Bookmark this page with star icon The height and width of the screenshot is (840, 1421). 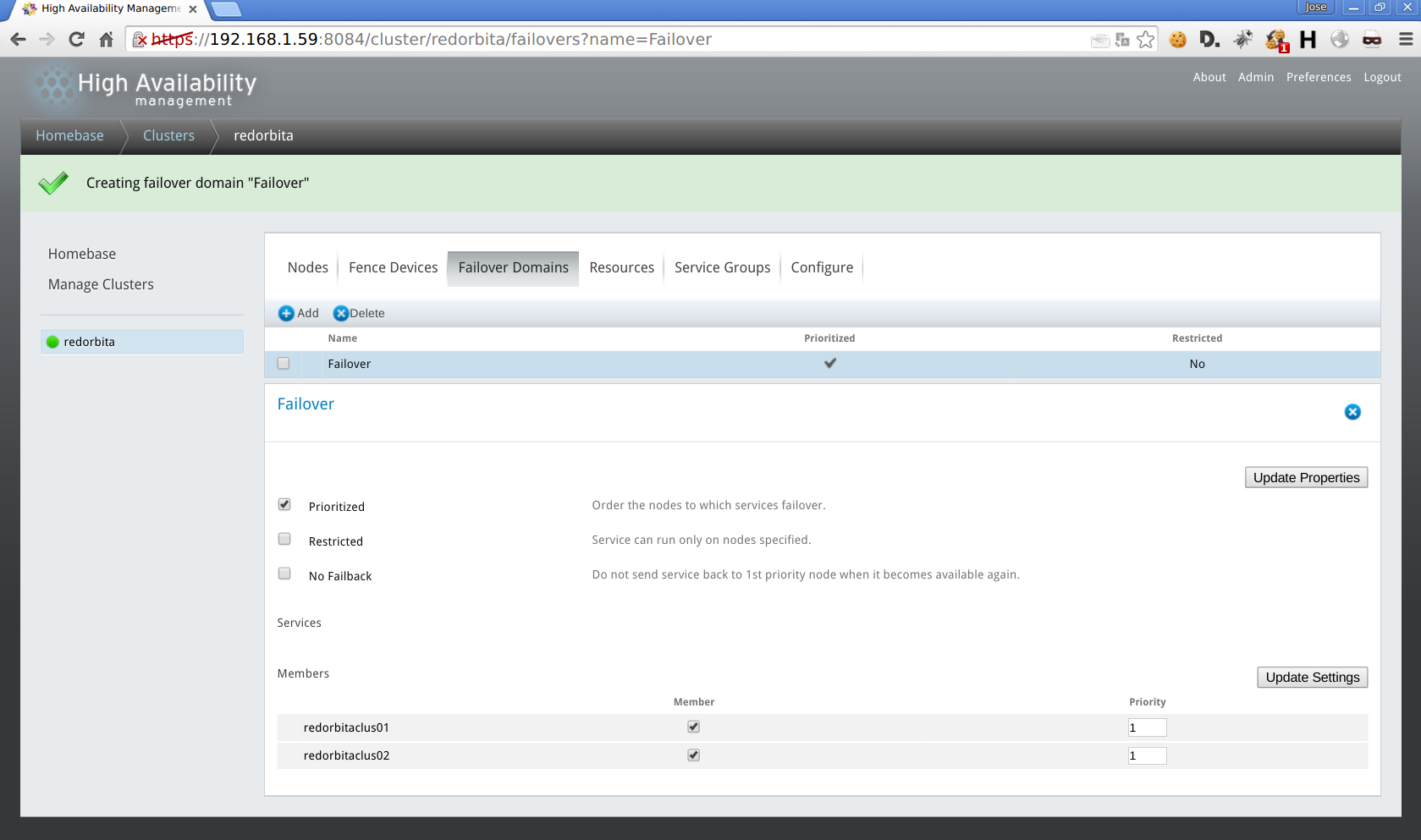pos(1145,40)
